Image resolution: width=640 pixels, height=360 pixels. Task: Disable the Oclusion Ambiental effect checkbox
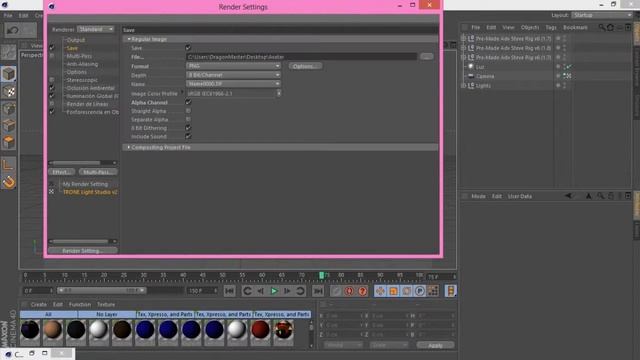pos(52,87)
